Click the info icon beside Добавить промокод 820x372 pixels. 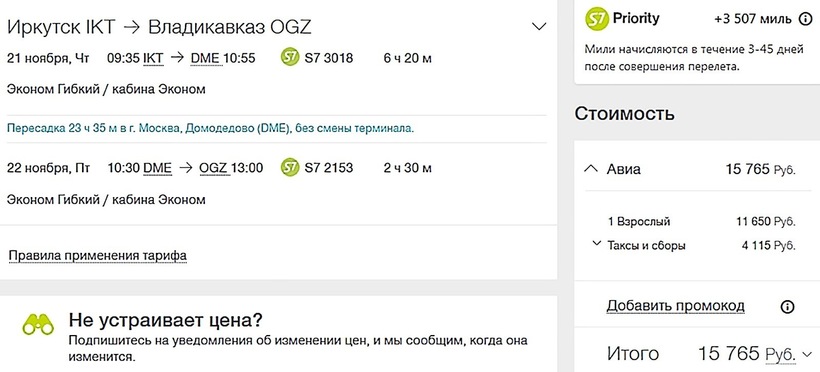[x=787, y=307]
